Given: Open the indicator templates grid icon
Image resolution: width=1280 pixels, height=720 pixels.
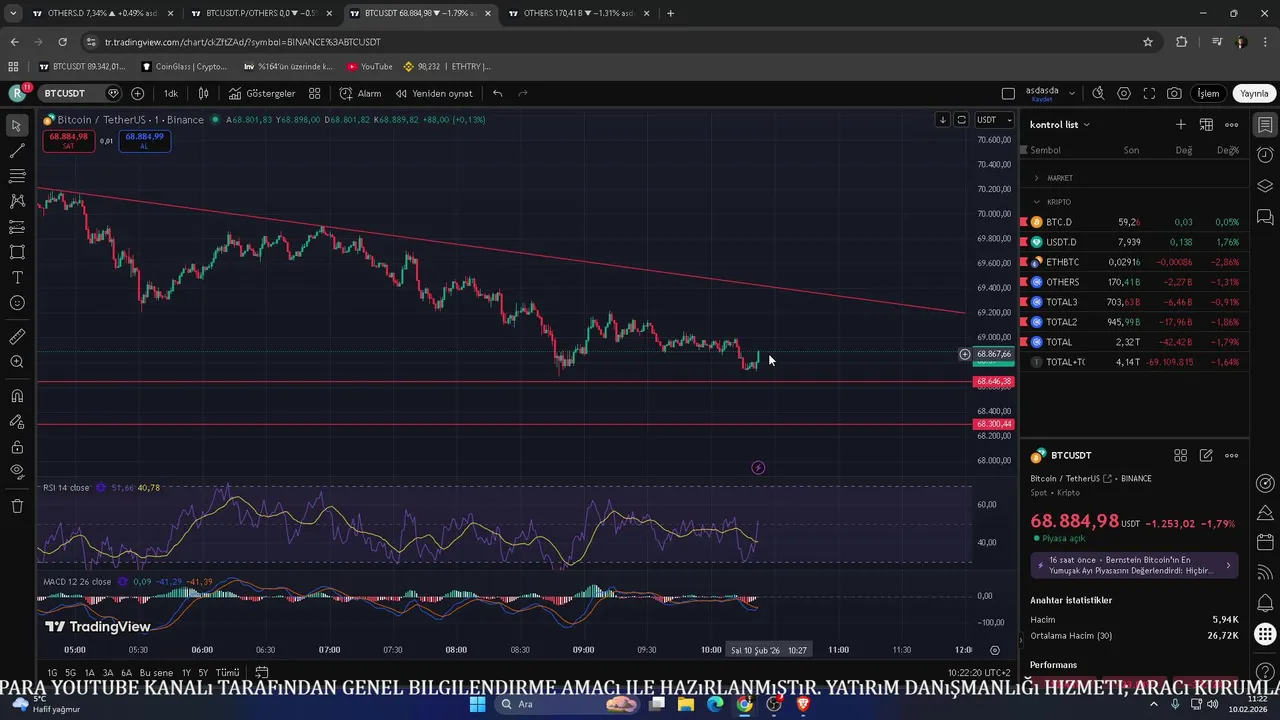Looking at the screenshot, I should point(314,93).
